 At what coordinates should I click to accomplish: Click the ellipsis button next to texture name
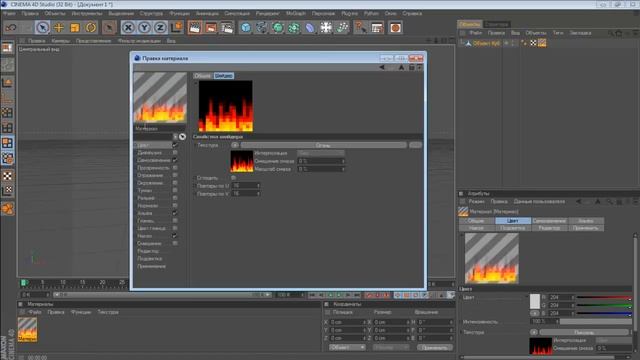point(416,145)
